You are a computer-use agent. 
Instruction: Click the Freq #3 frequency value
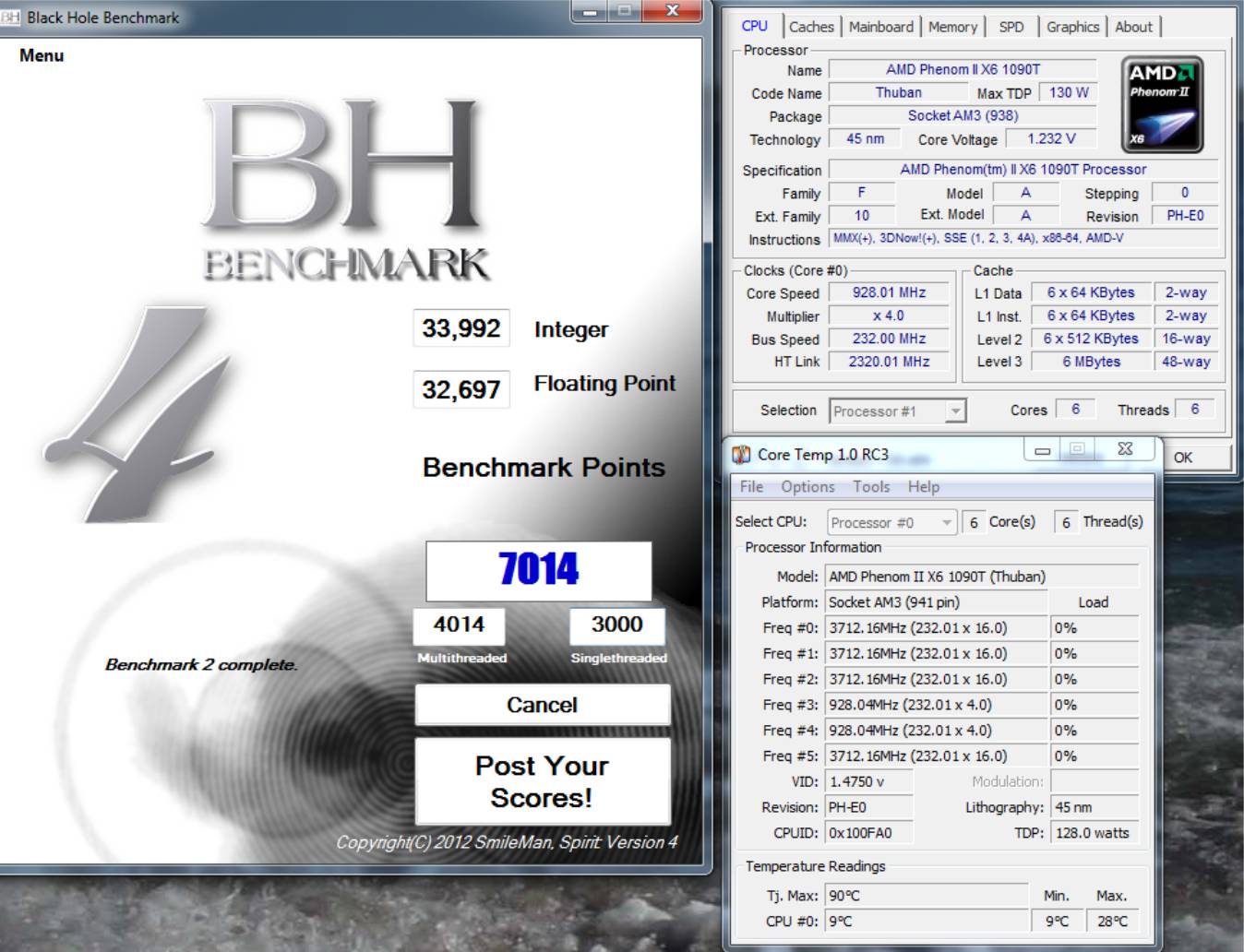click(x=936, y=705)
